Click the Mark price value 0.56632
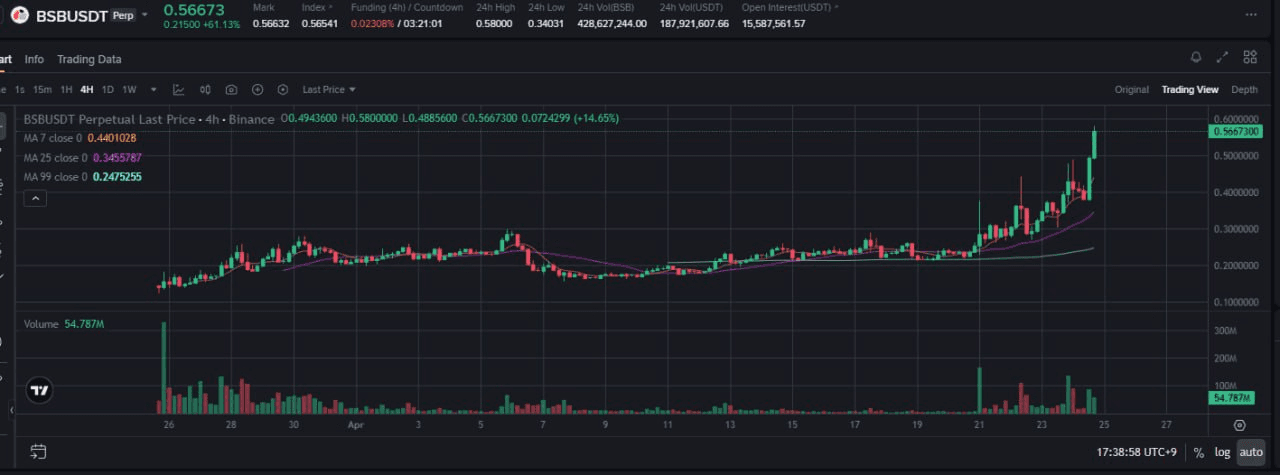This screenshot has width=1280, height=475. [270, 23]
